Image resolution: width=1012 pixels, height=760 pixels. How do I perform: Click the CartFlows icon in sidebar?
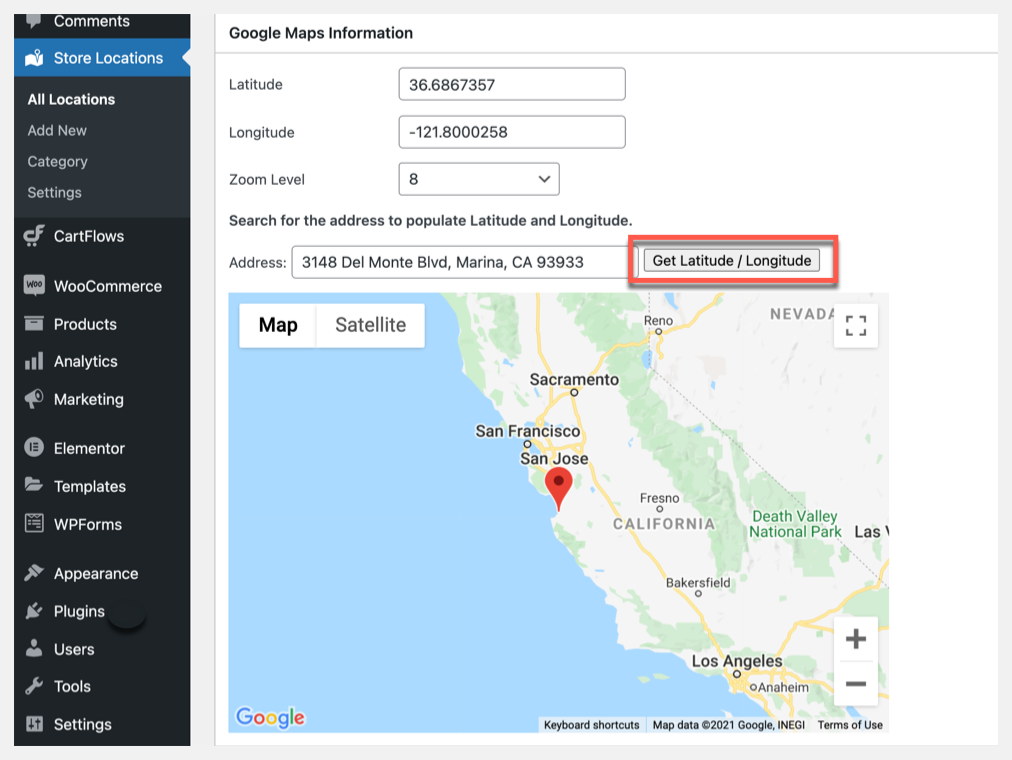point(34,236)
